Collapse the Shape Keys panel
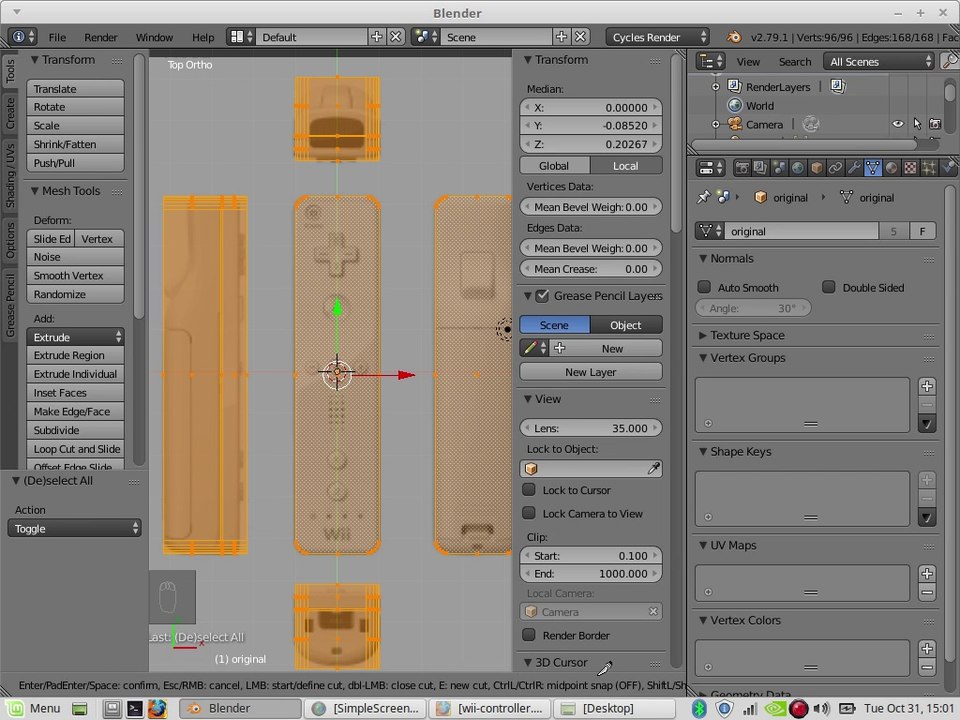Screen dimensions: 960x720 pyautogui.click(x=703, y=452)
